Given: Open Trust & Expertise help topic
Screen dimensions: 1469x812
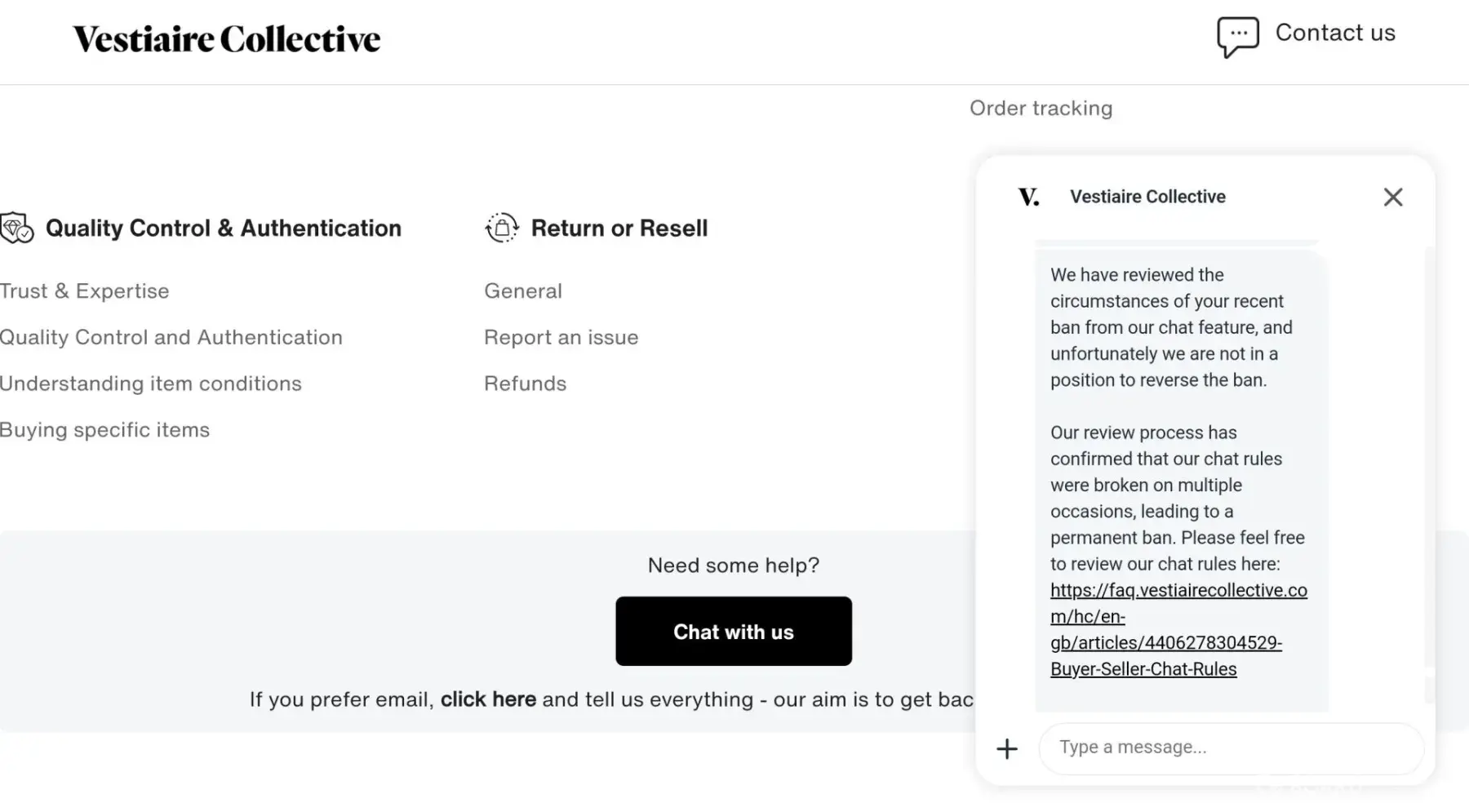Looking at the screenshot, I should [85, 291].
